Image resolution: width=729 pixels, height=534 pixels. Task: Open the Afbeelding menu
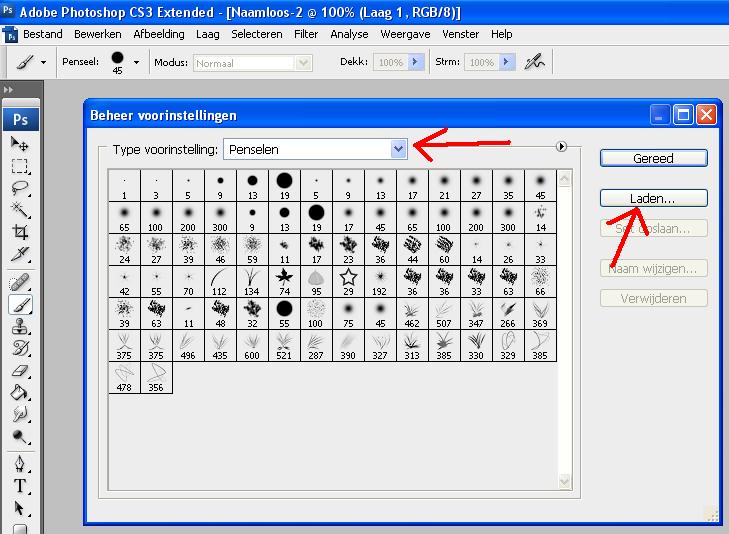[x=159, y=34]
